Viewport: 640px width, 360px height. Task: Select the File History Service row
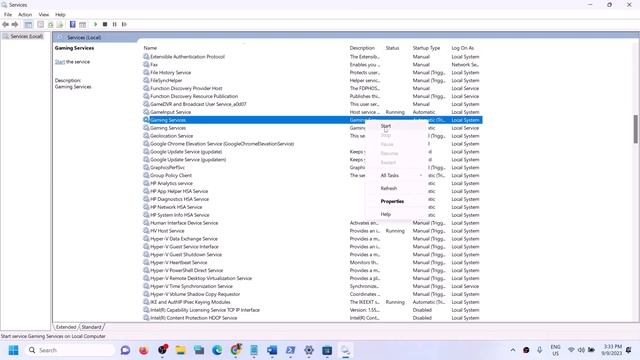312,73
